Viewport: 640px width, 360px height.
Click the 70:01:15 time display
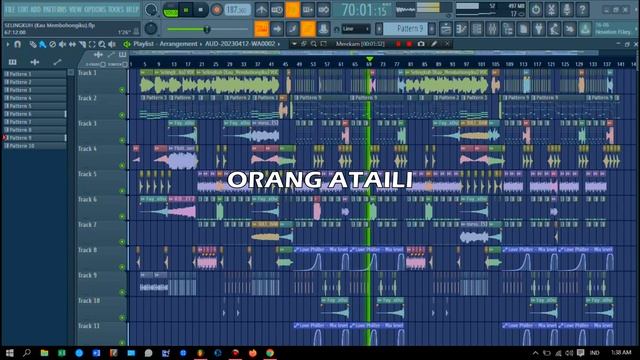(x=364, y=10)
